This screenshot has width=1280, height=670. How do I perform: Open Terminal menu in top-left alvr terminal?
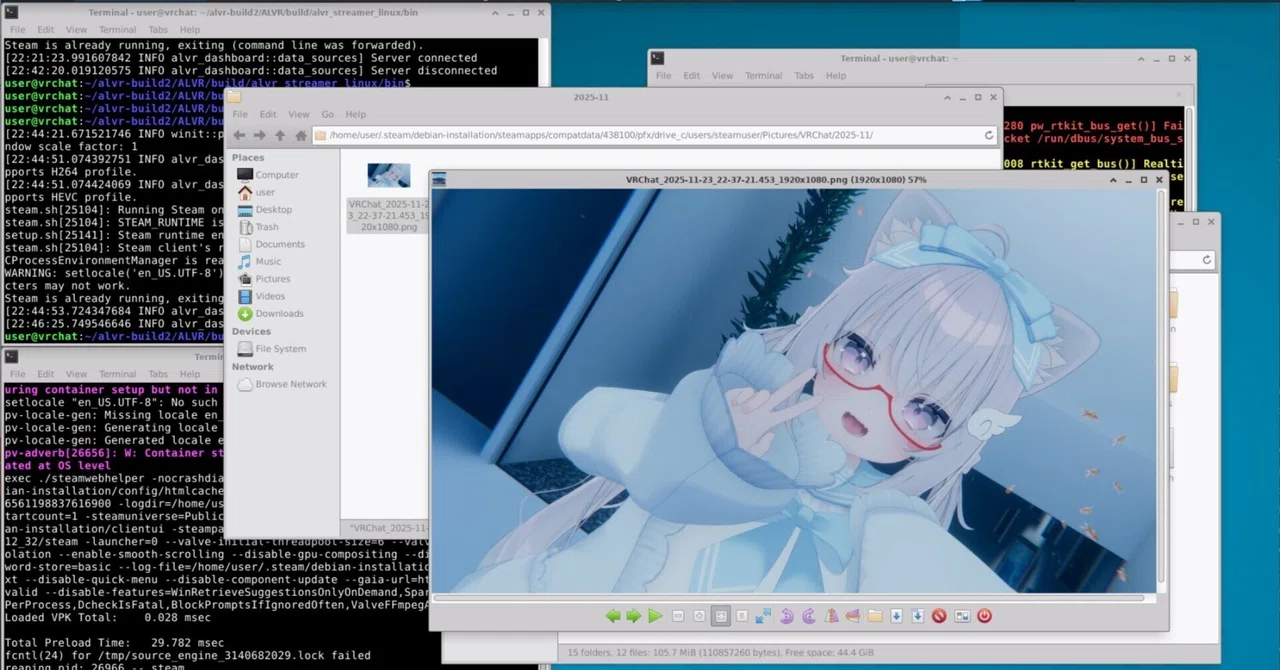(117, 30)
